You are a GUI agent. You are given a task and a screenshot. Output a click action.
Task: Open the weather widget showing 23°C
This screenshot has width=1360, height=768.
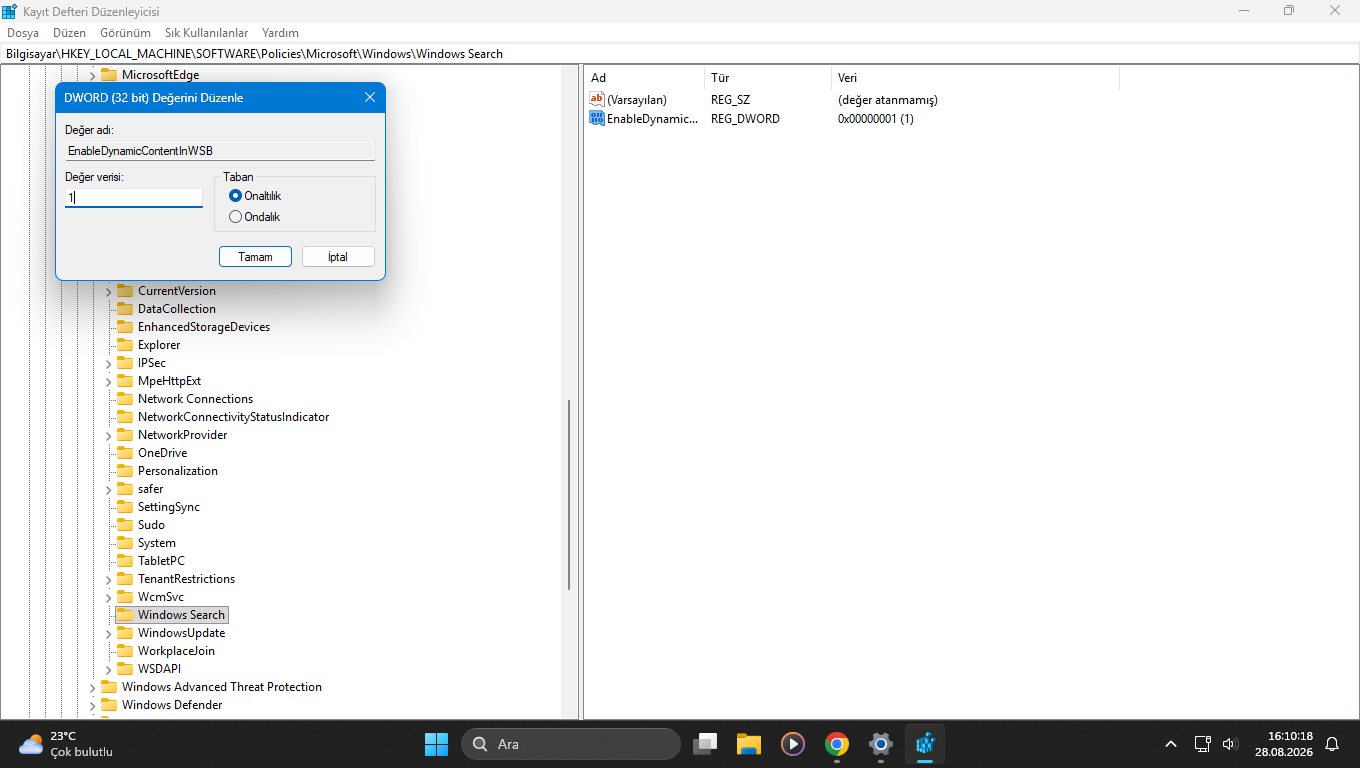66,744
